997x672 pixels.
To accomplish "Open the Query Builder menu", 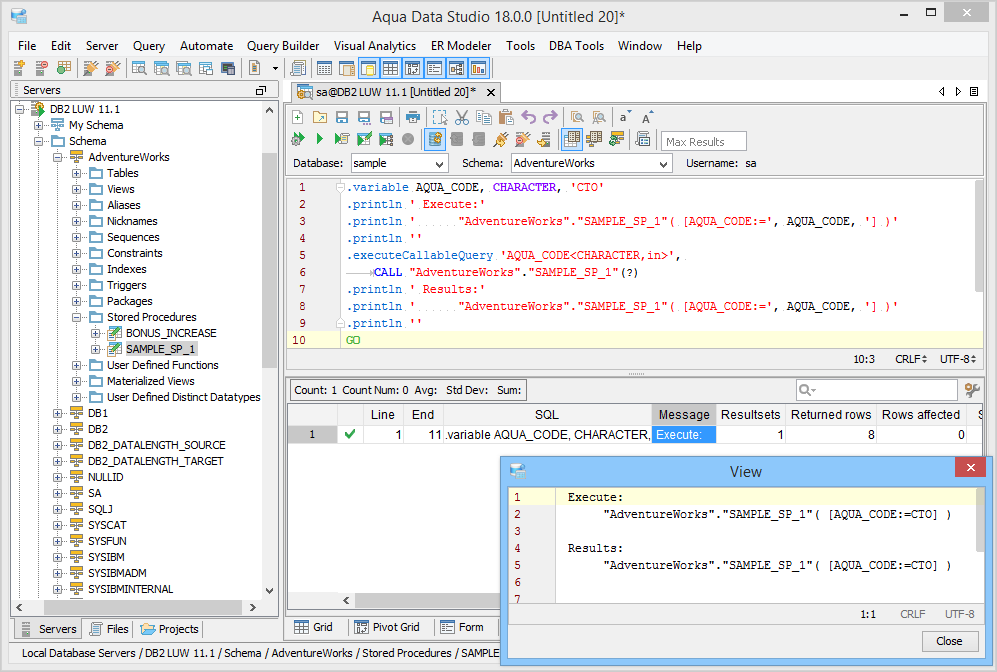I will point(283,46).
